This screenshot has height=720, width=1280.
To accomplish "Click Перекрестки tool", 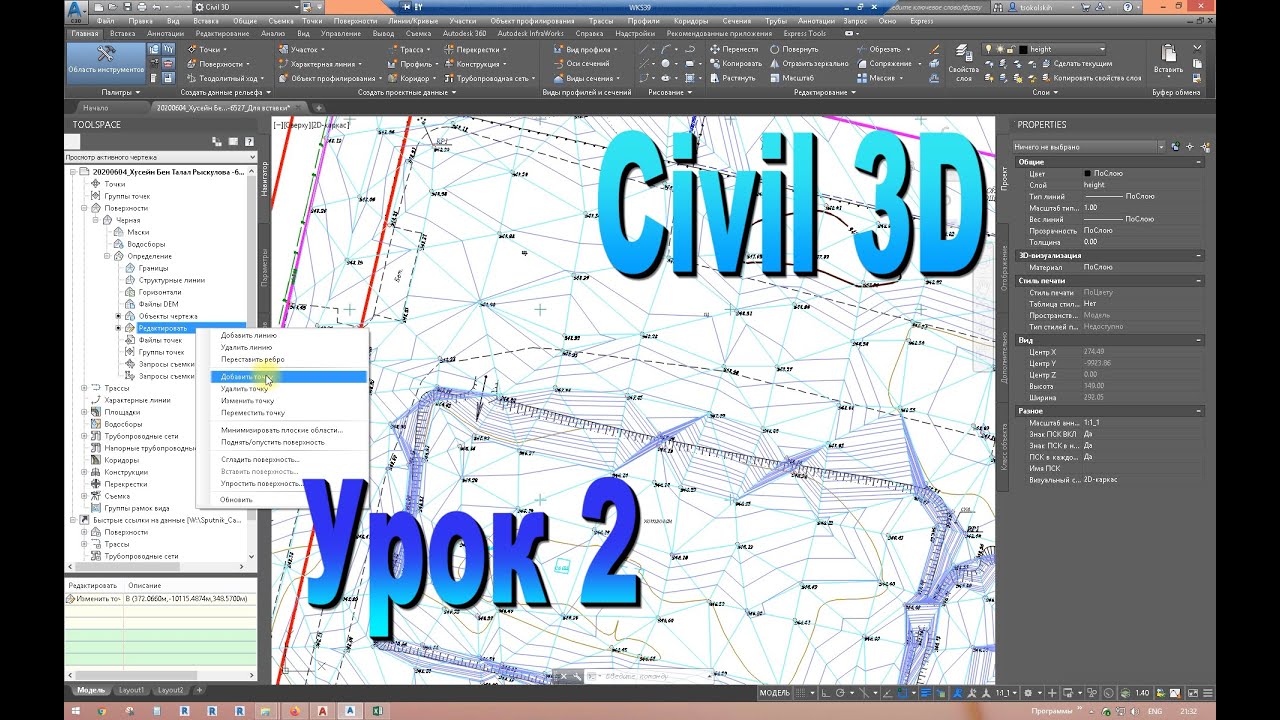I will (473, 49).
